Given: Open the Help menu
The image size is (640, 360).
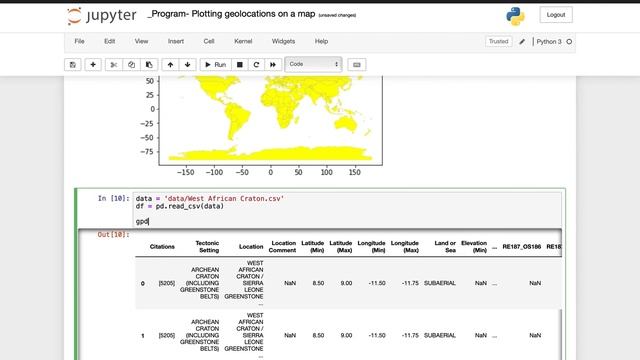Looking at the screenshot, I should click(x=321, y=41).
